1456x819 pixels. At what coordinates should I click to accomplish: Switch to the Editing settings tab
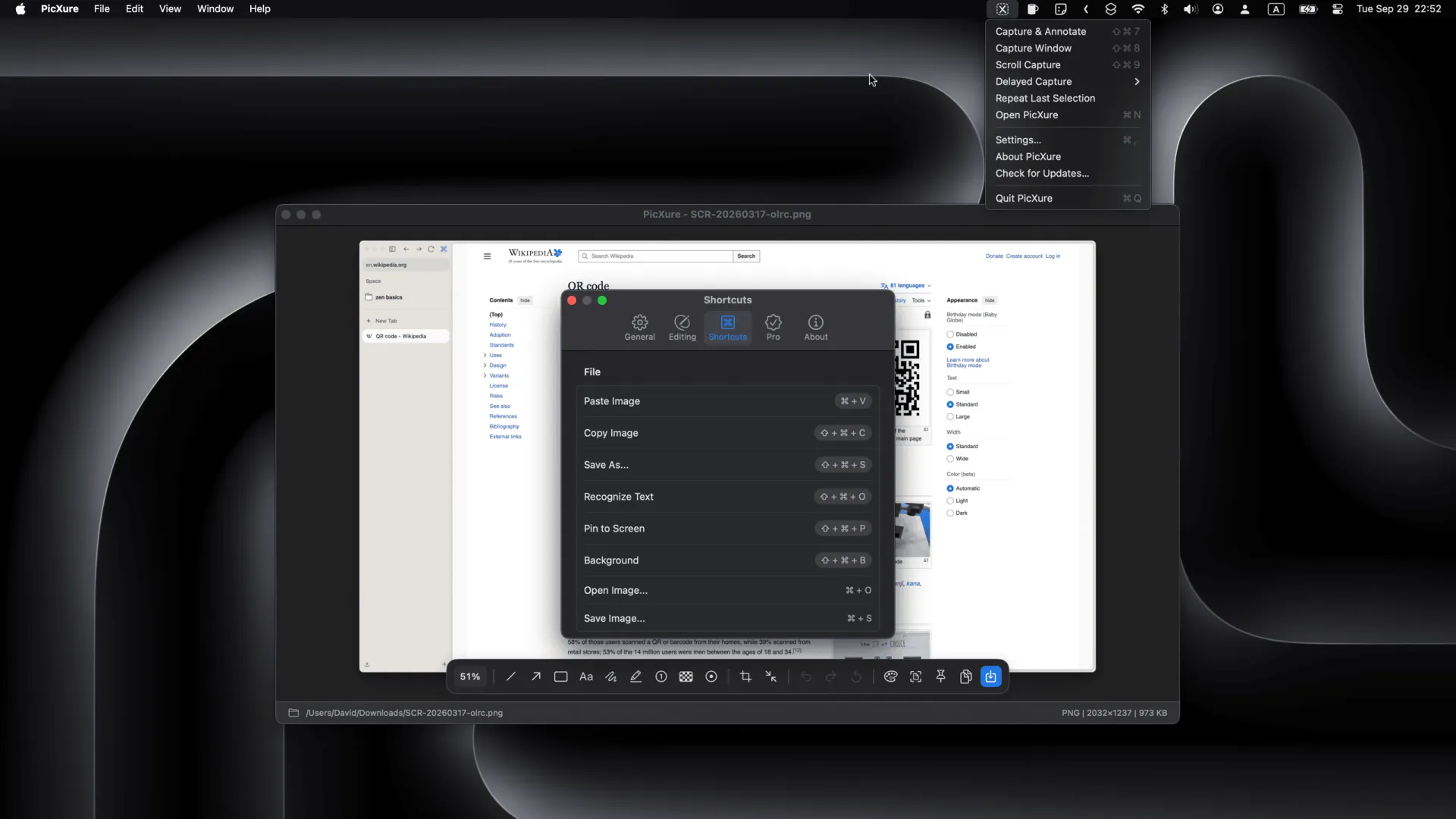pos(682,328)
